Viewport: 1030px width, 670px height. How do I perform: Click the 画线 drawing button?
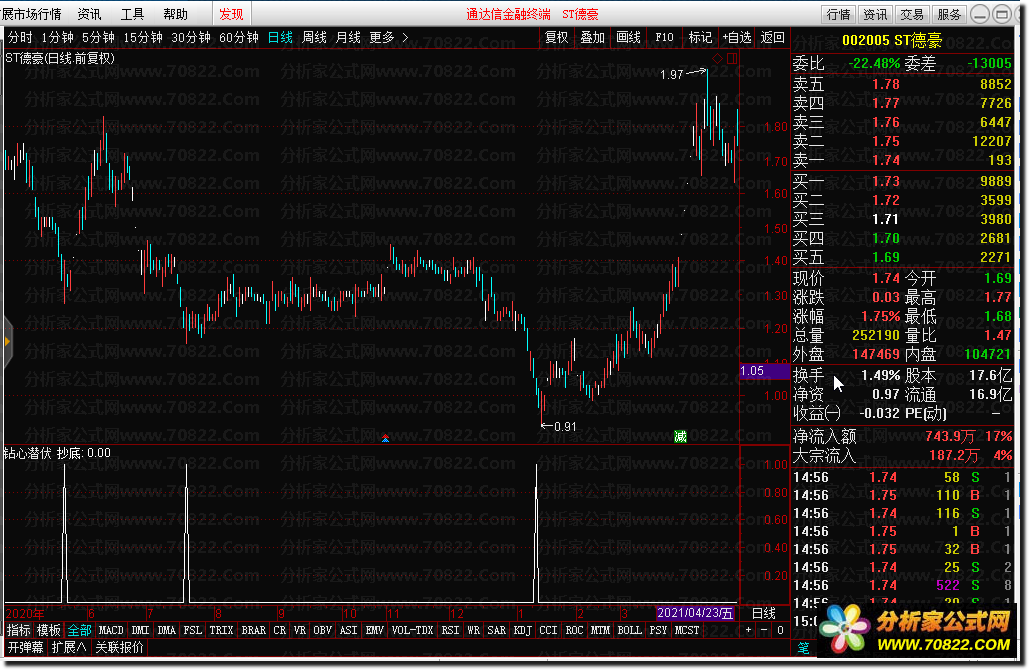(x=629, y=37)
